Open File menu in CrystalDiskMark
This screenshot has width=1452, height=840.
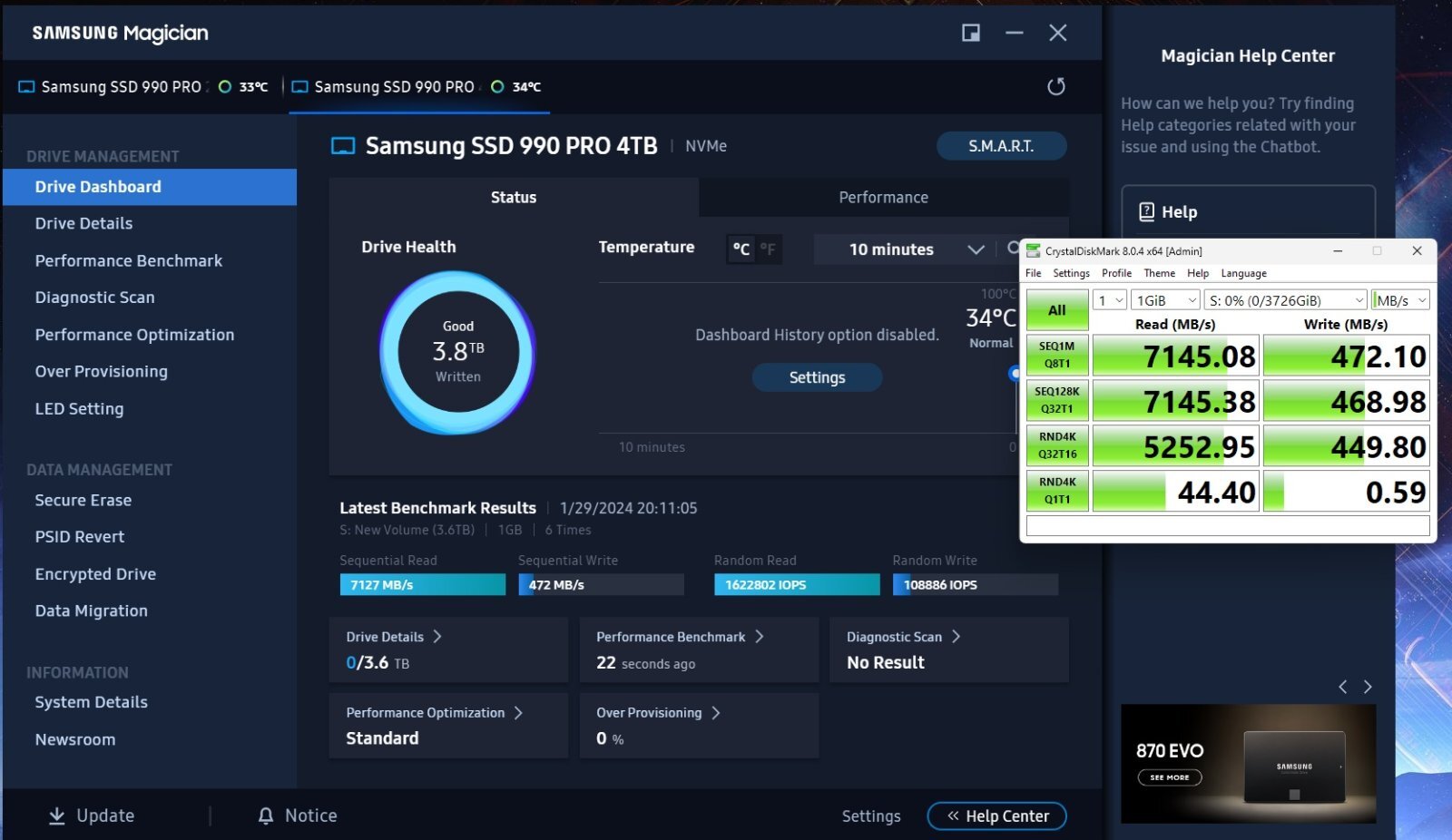click(x=1034, y=273)
